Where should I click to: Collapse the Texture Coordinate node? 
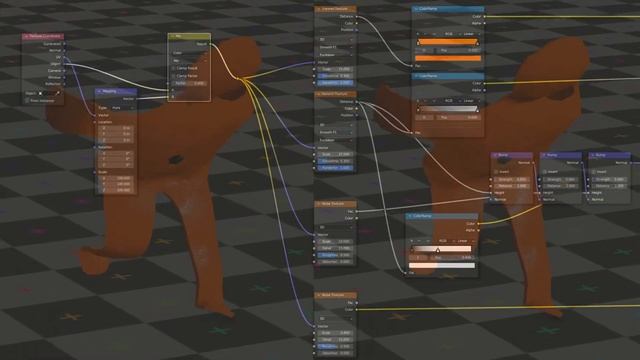27,36
